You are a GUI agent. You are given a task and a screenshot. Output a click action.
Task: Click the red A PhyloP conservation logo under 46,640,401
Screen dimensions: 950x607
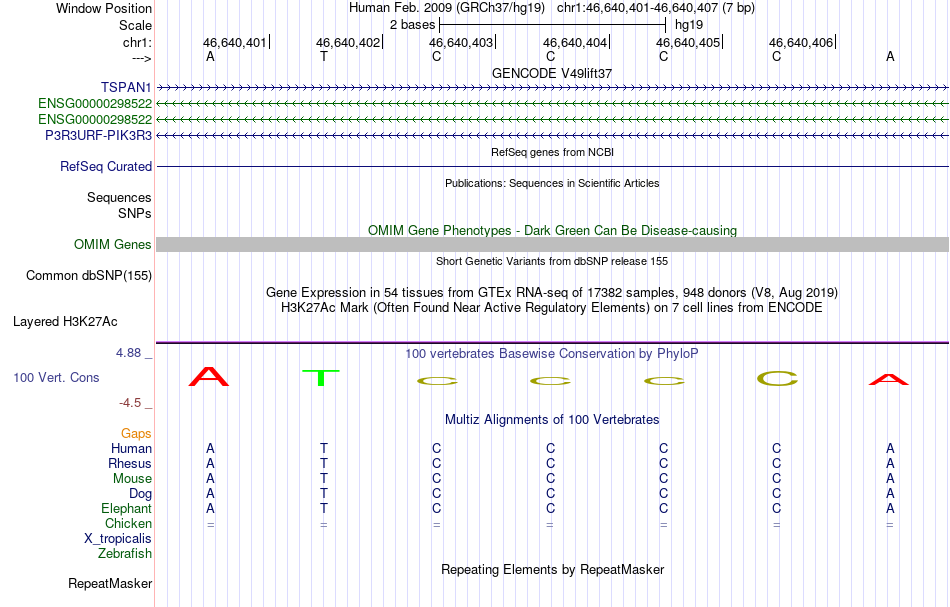point(209,377)
